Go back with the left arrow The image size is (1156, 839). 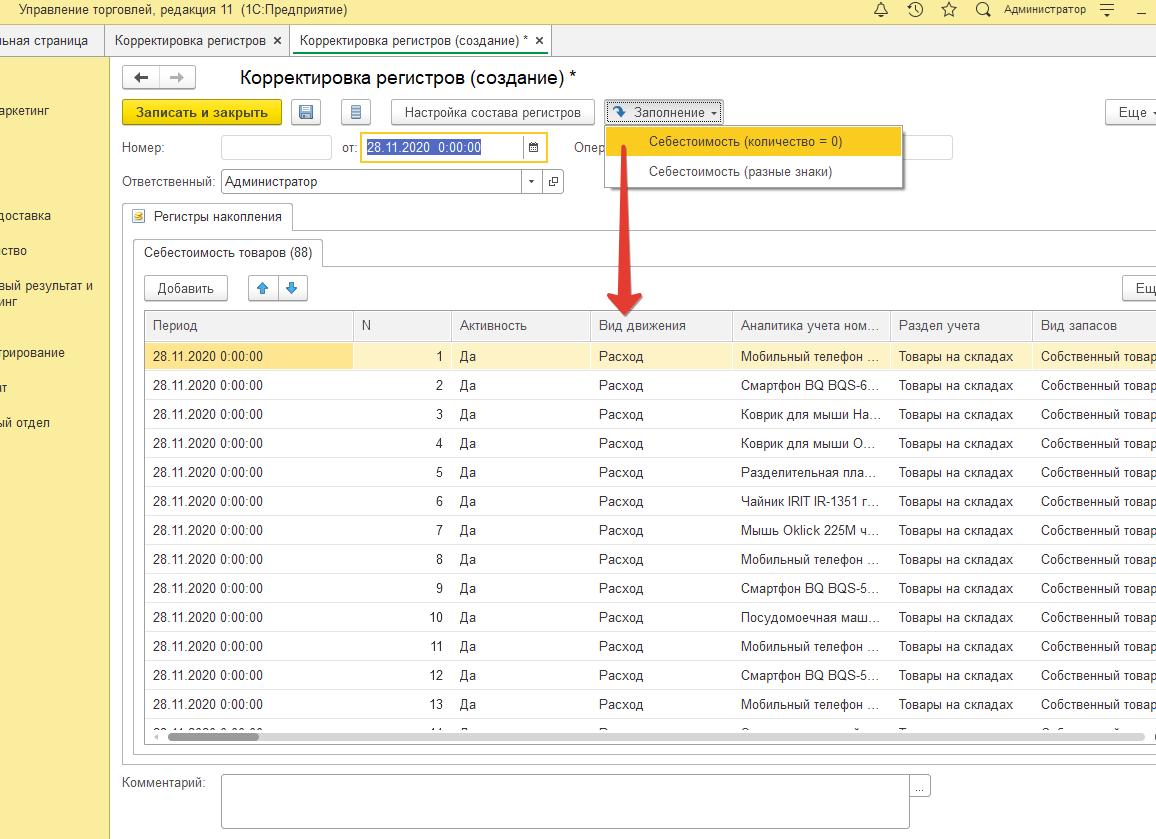pyautogui.click(x=141, y=77)
